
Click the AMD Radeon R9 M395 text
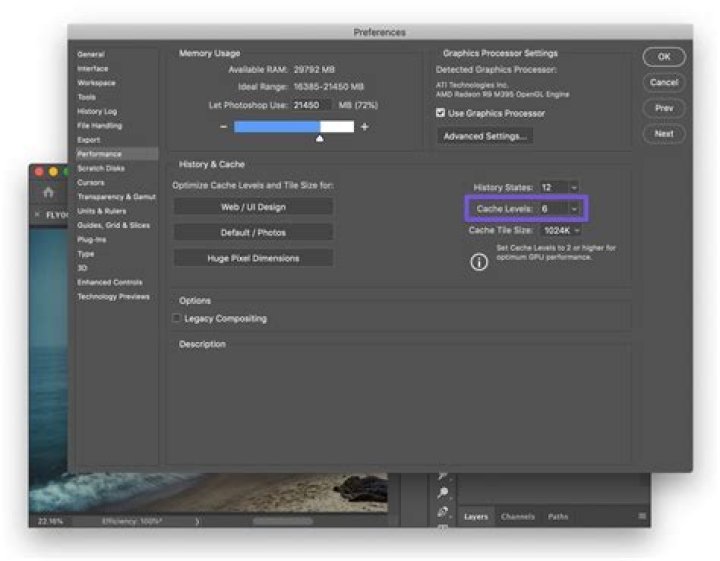(x=502, y=94)
